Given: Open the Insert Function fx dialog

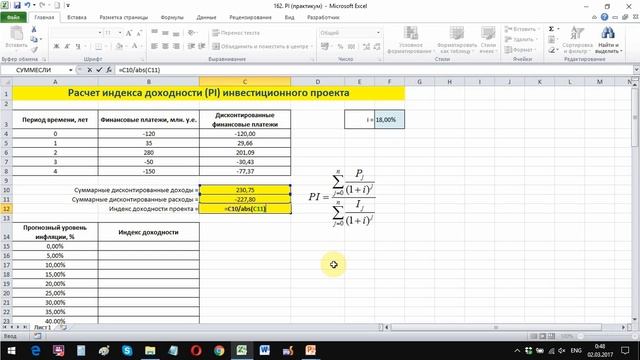Looking at the screenshot, I should click(x=109, y=70).
